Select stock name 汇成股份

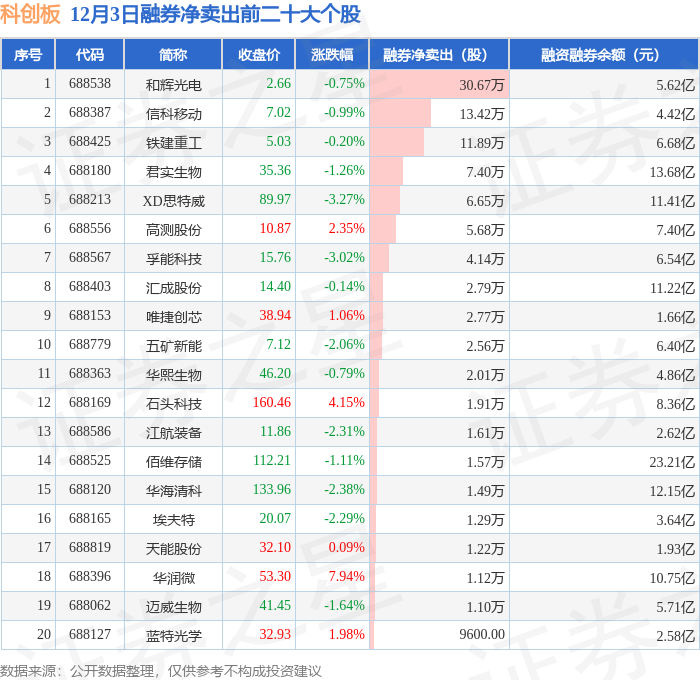tap(173, 288)
